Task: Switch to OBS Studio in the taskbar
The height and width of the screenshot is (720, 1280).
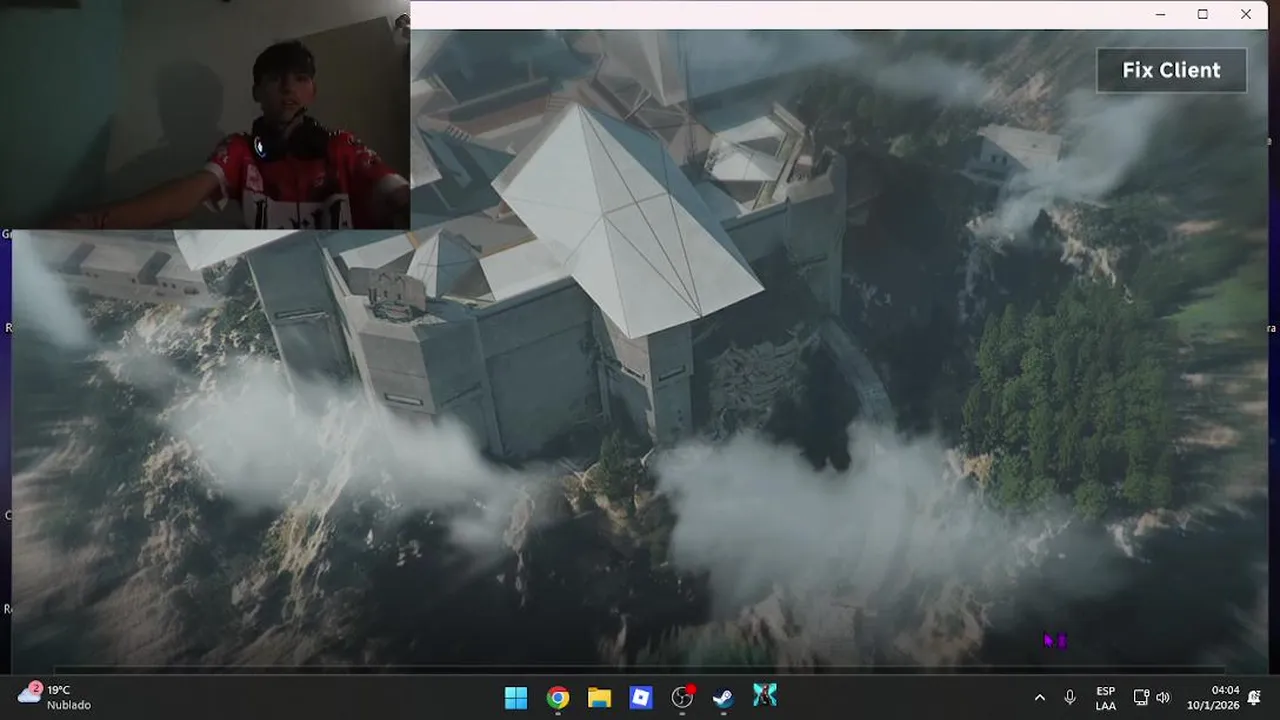Action: pos(682,698)
